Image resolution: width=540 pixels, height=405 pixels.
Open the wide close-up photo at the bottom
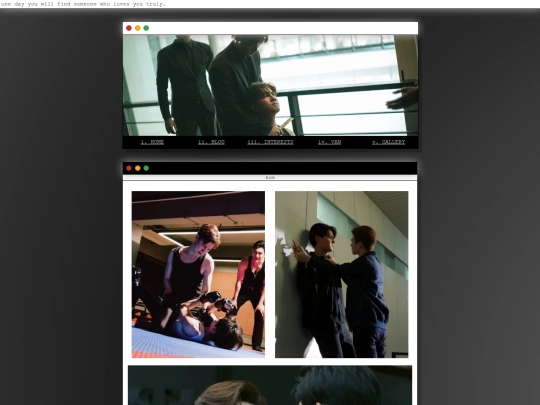click(270, 385)
